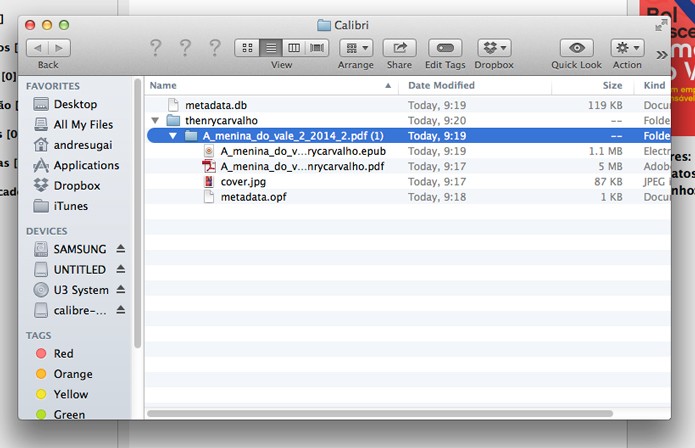
Task: Switch to icon view
Action: (x=247, y=48)
